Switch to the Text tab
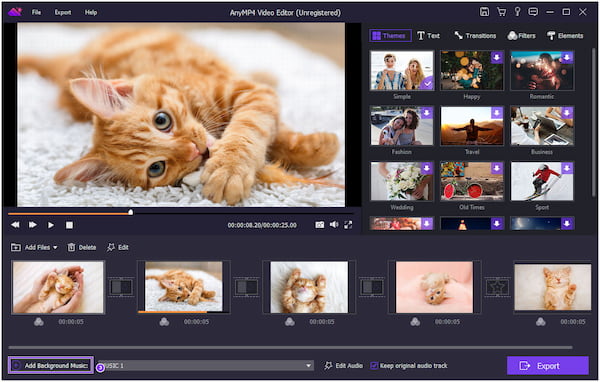This screenshot has height=382, width=600. click(x=428, y=36)
